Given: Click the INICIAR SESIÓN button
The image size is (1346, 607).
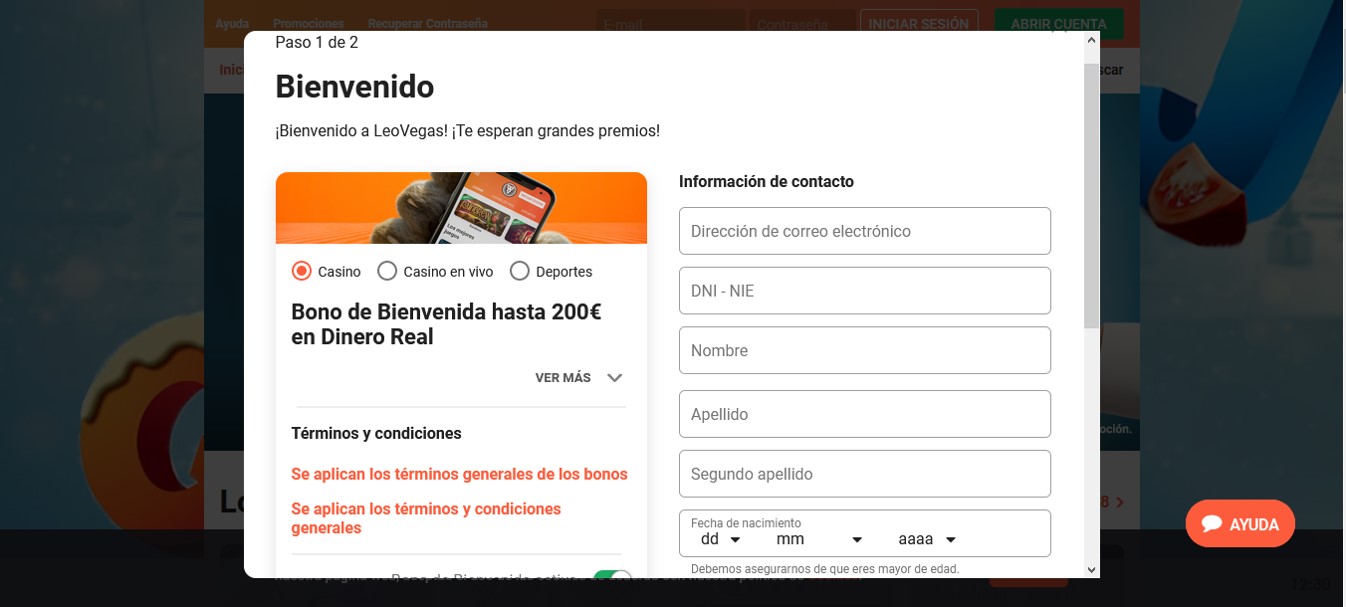Looking at the screenshot, I should point(919,23).
